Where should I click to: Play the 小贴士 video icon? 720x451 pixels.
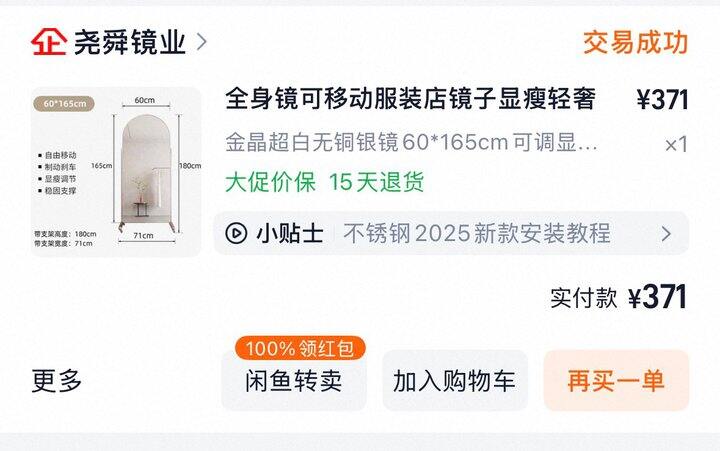click(236, 233)
